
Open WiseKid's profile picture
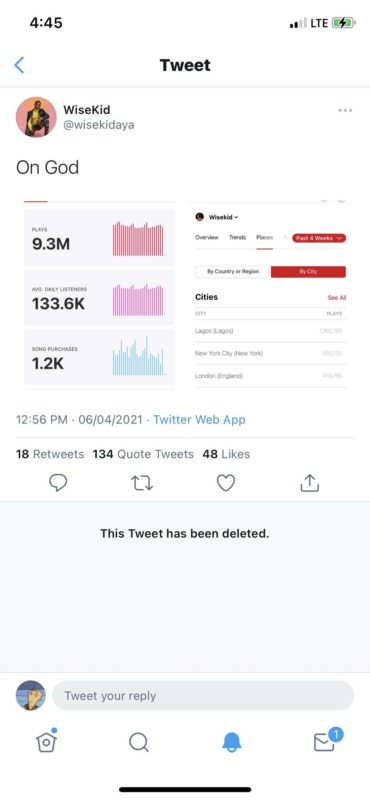[x=36, y=117]
